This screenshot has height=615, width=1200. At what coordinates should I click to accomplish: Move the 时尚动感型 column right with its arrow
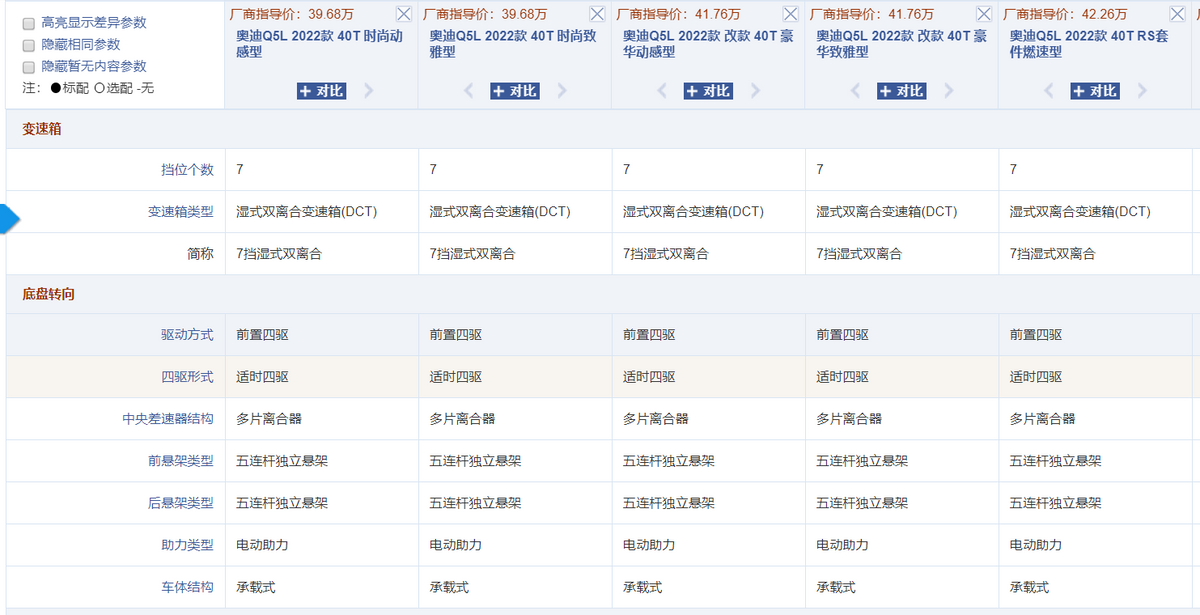369,91
